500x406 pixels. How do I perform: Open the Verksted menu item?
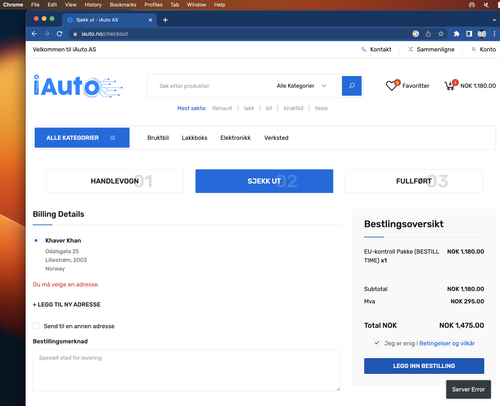pos(276,138)
